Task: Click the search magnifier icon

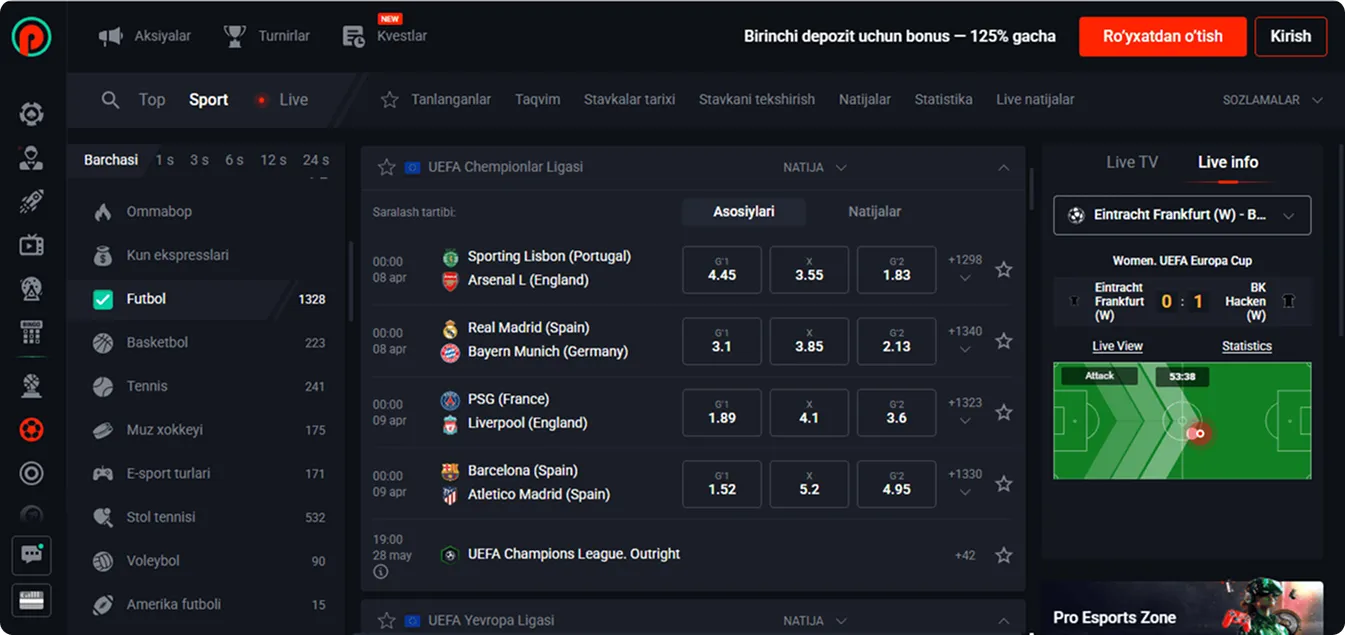Action: [x=111, y=100]
